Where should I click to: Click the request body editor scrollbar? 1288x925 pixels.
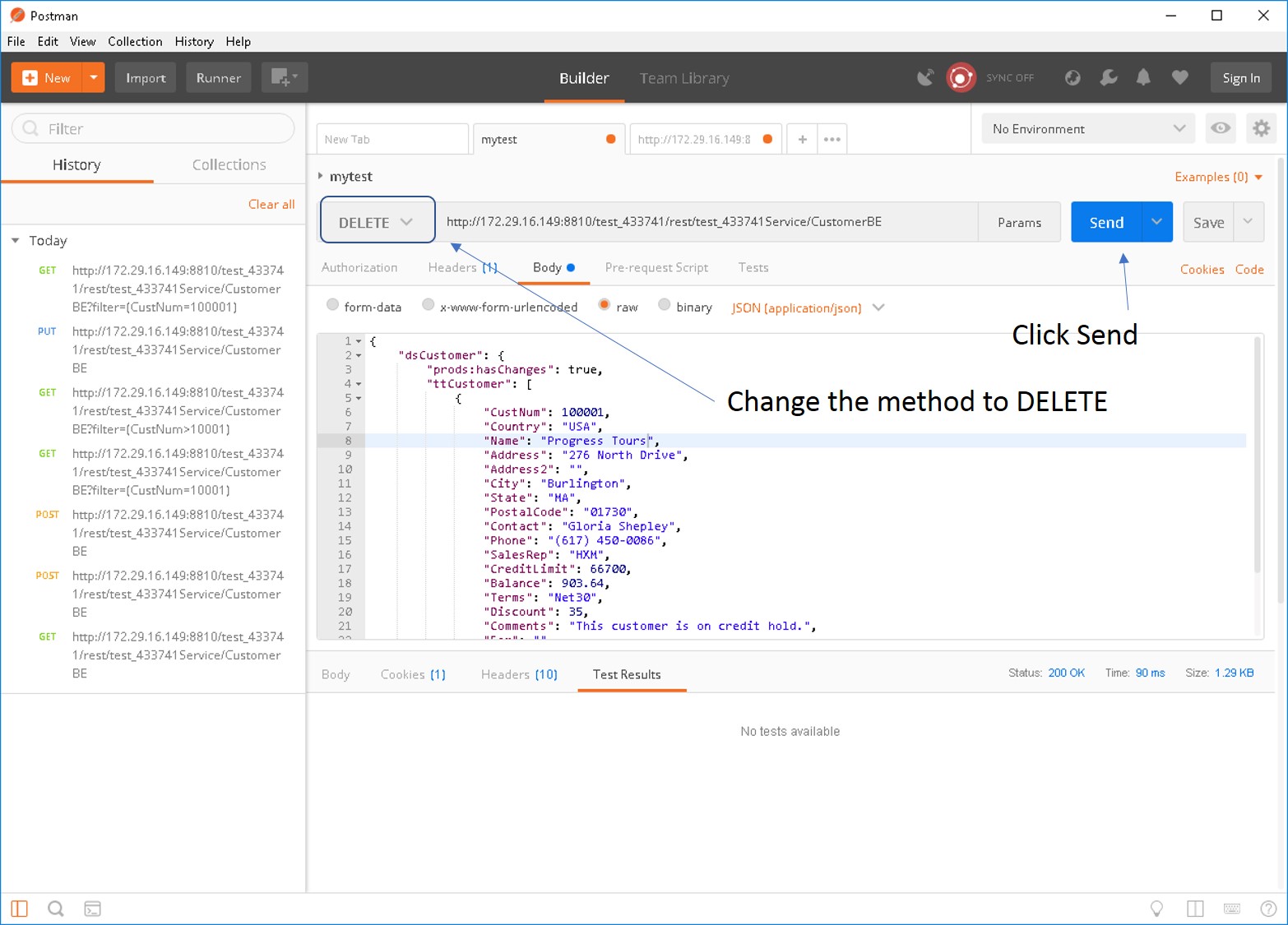click(1258, 456)
